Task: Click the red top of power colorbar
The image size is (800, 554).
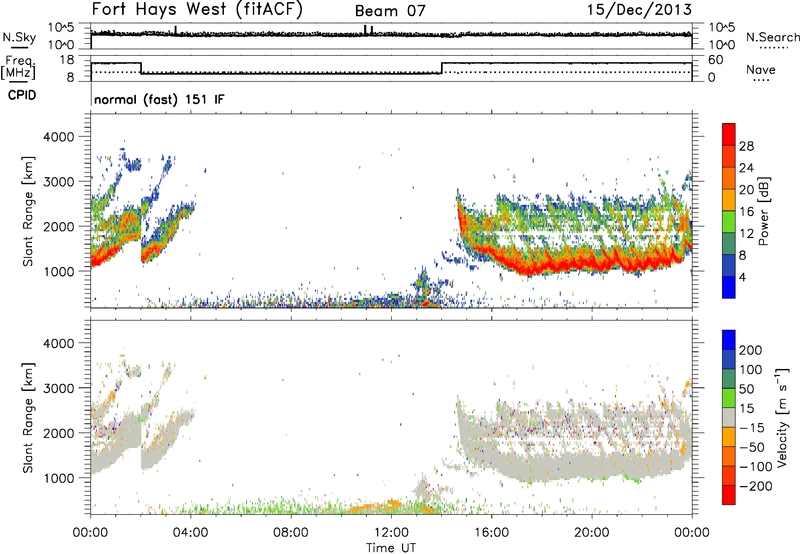Action: (x=729, y=134)
